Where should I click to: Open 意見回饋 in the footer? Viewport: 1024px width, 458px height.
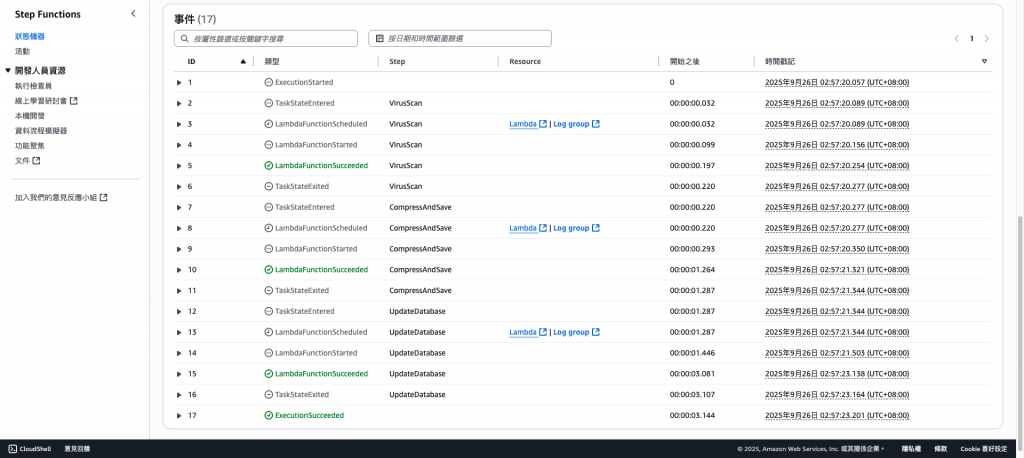pyautogui.click(x=77, y=449)
